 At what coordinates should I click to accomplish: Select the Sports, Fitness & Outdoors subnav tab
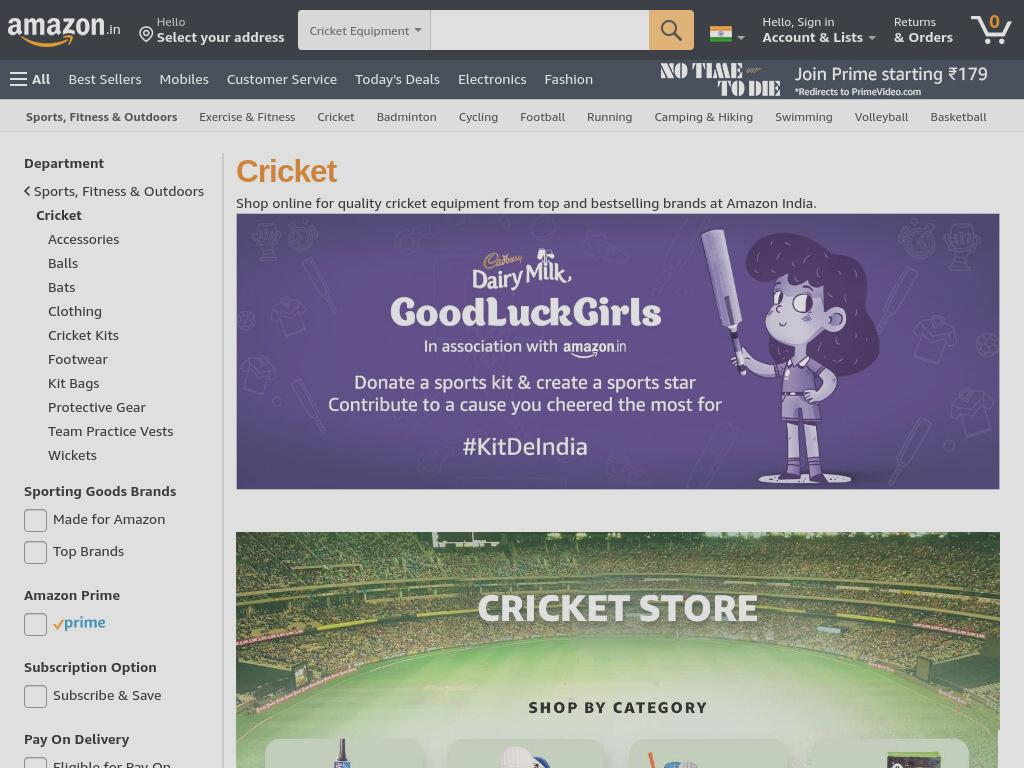101,117
